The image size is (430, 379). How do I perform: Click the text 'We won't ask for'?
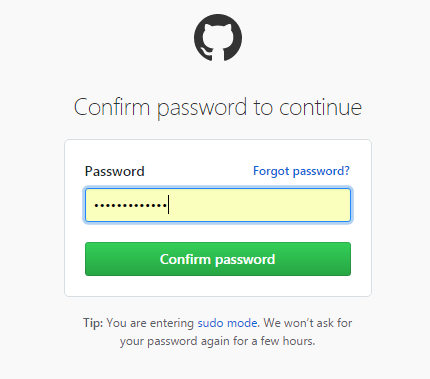click(x=308, y=323)
